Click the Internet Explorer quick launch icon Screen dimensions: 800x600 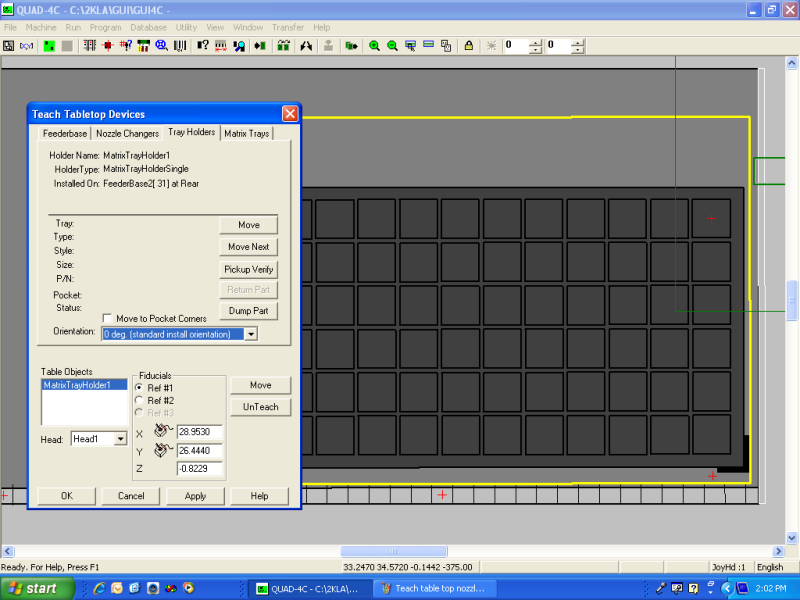(99, 588)
